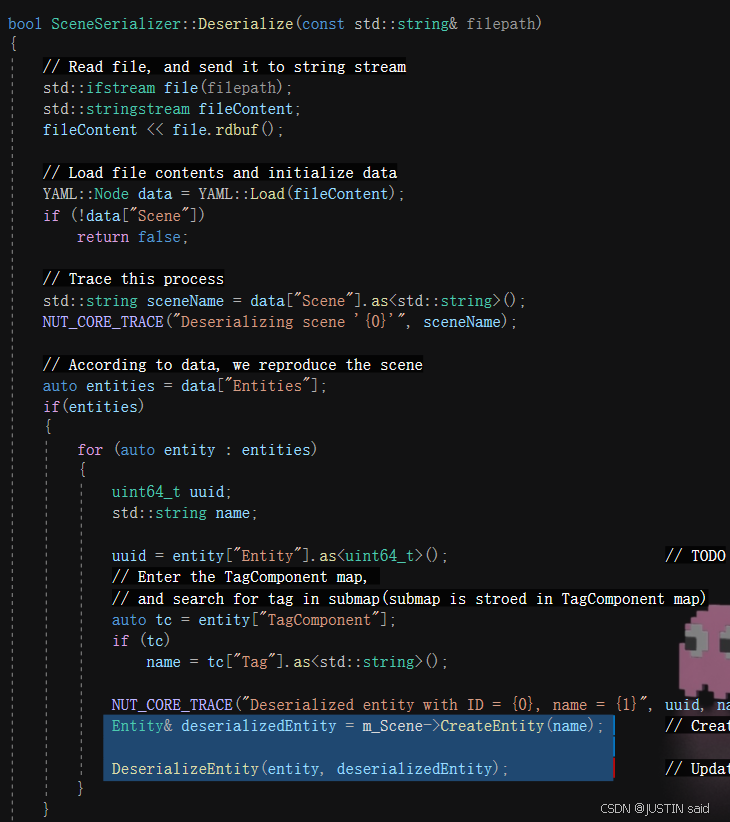The width and height of the screenshot is (730, 822).
Task: Select the 'Read file' comment line
Action: point(224,67)
